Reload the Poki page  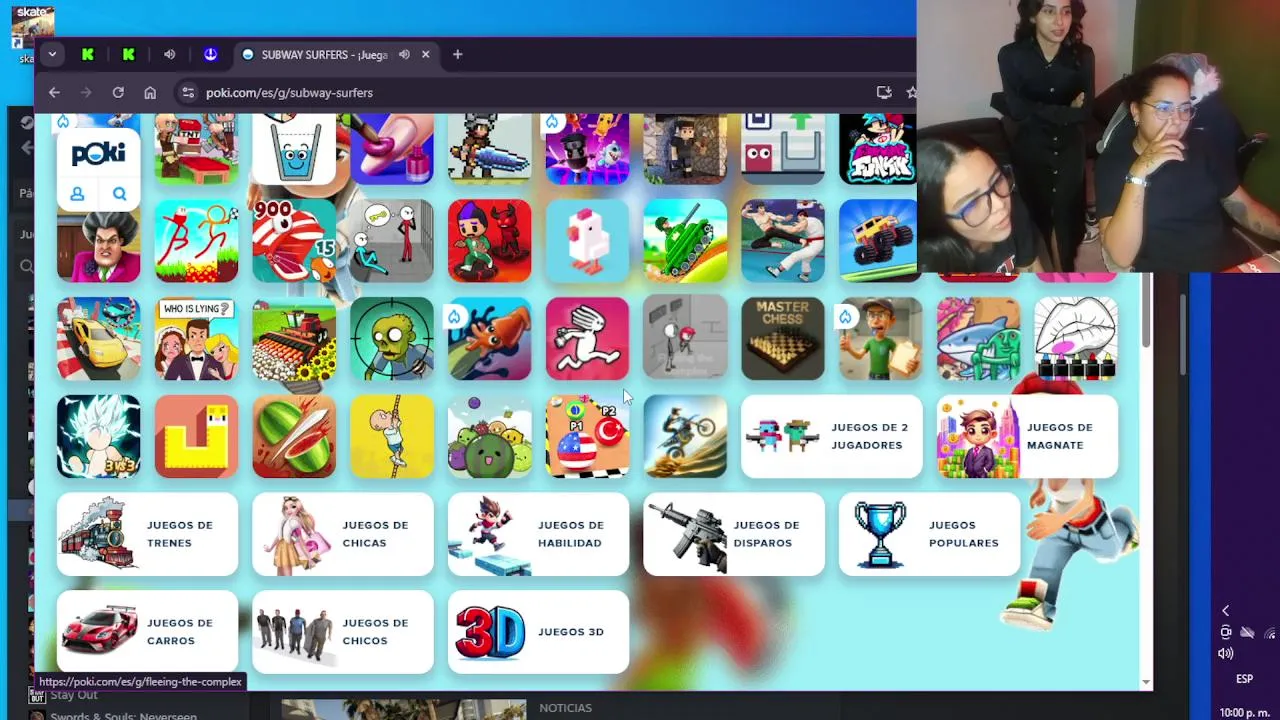click(118, 92)
